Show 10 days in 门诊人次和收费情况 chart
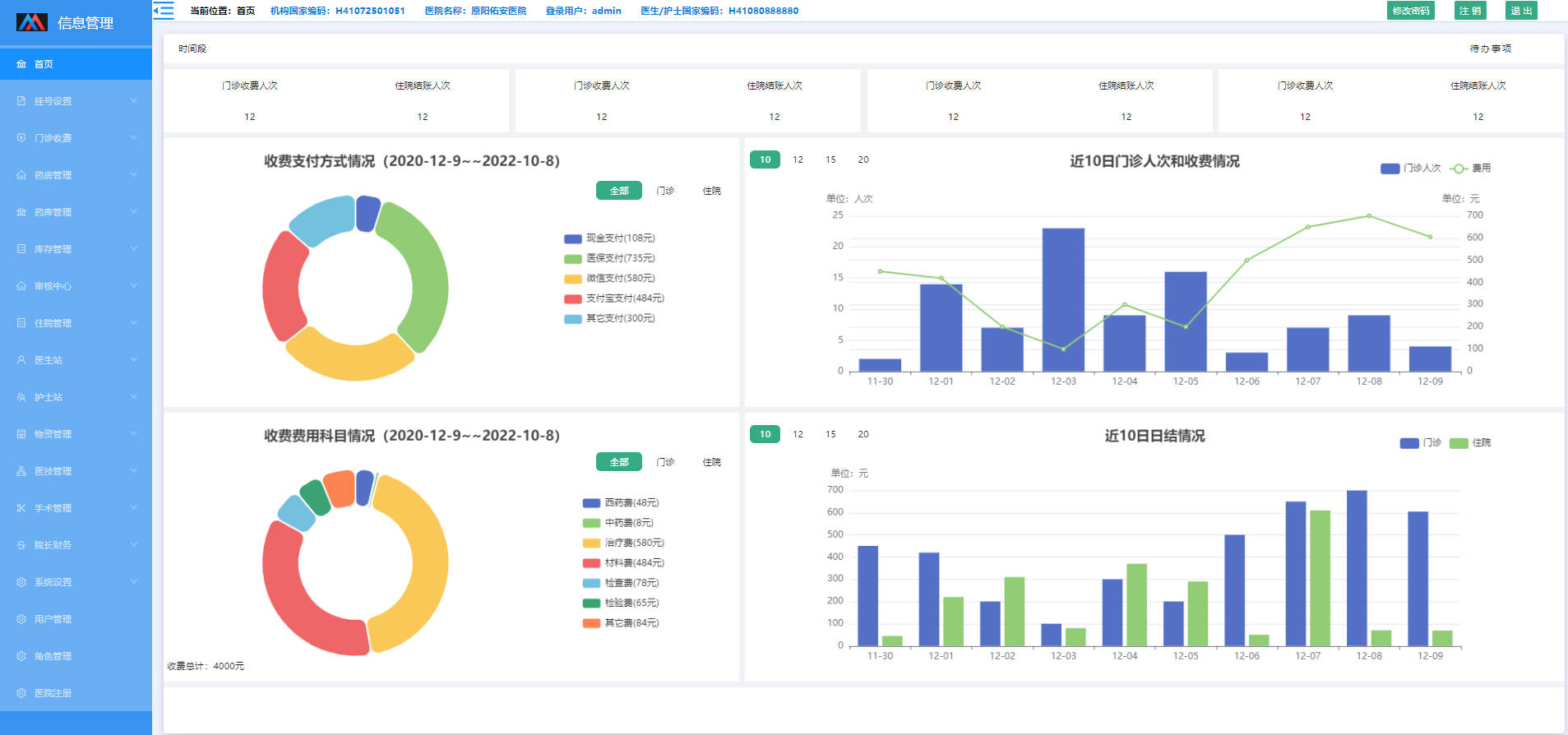This screenshot has height=735, width=1568. 765,159
